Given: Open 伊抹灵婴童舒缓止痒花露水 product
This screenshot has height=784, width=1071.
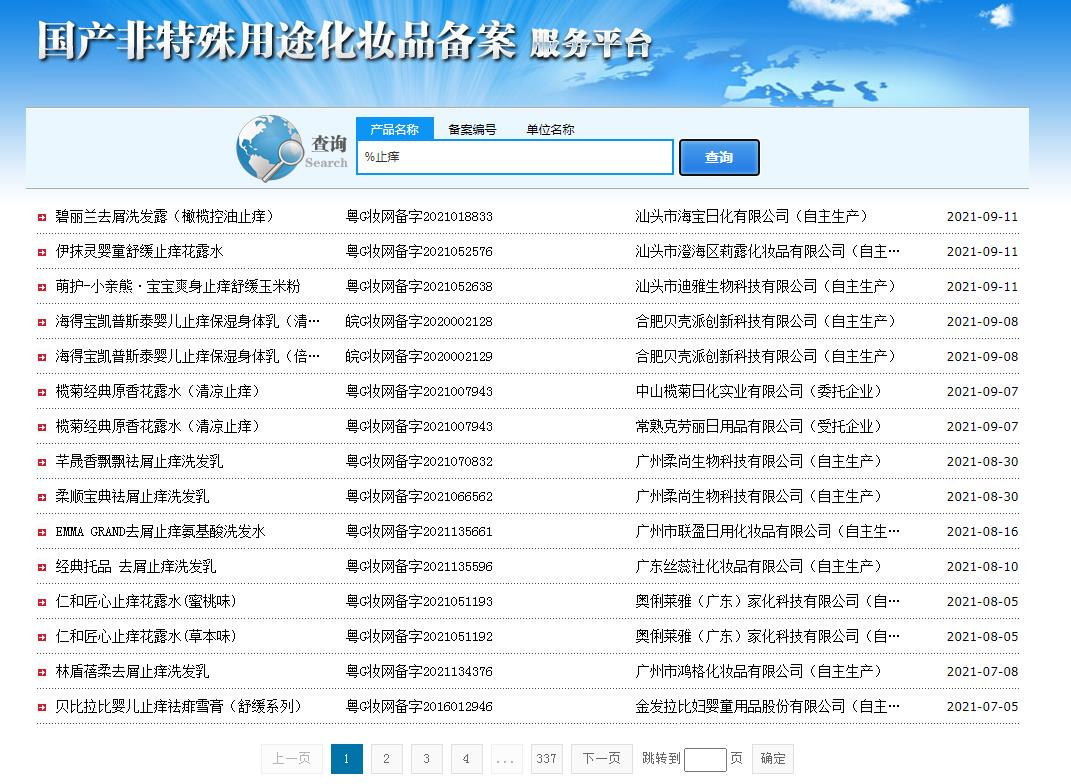Looking at the screenshot, I should [x=139, y=251].
